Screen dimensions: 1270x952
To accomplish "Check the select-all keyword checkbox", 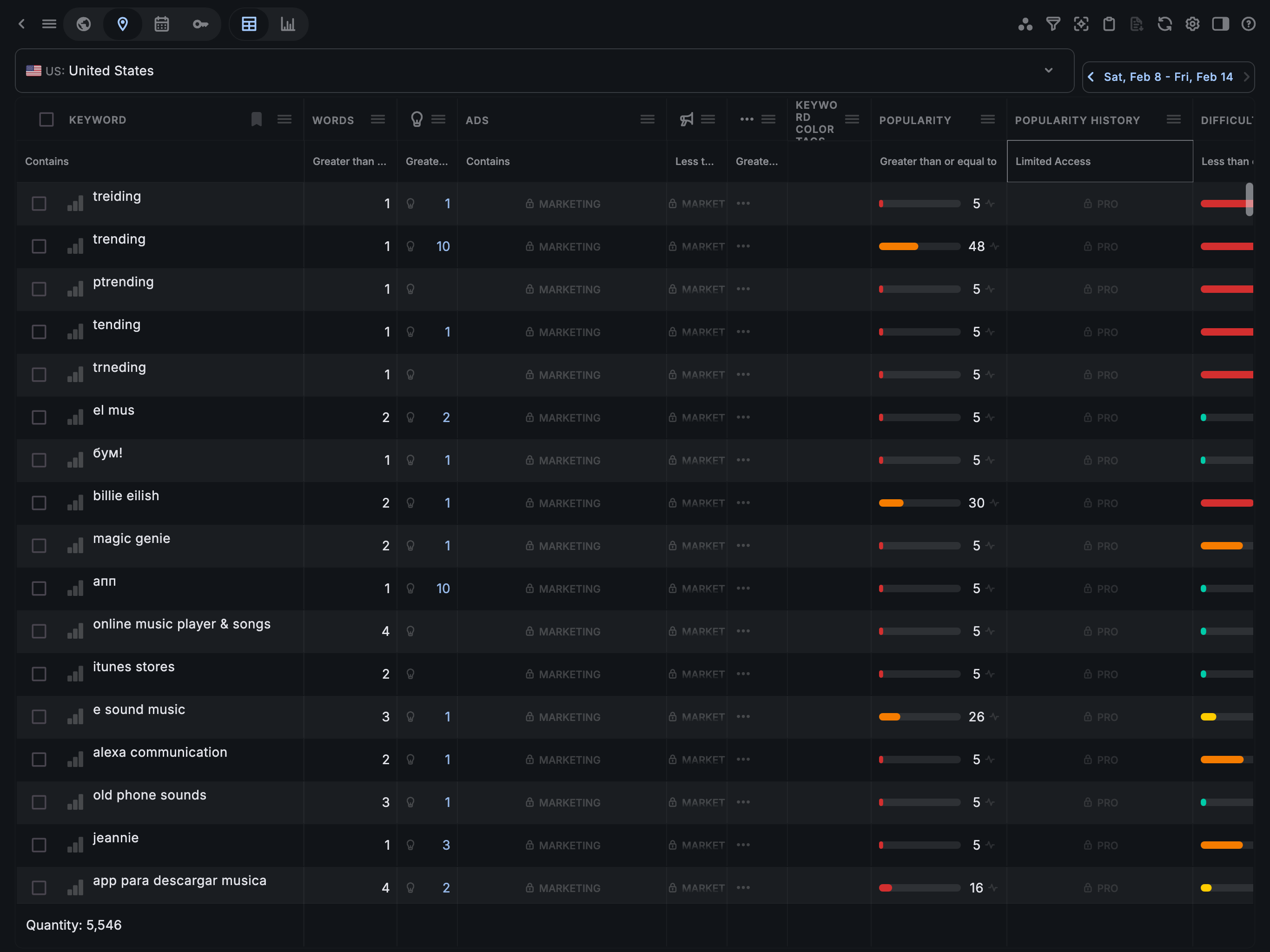I will click(x=46, y=119).
